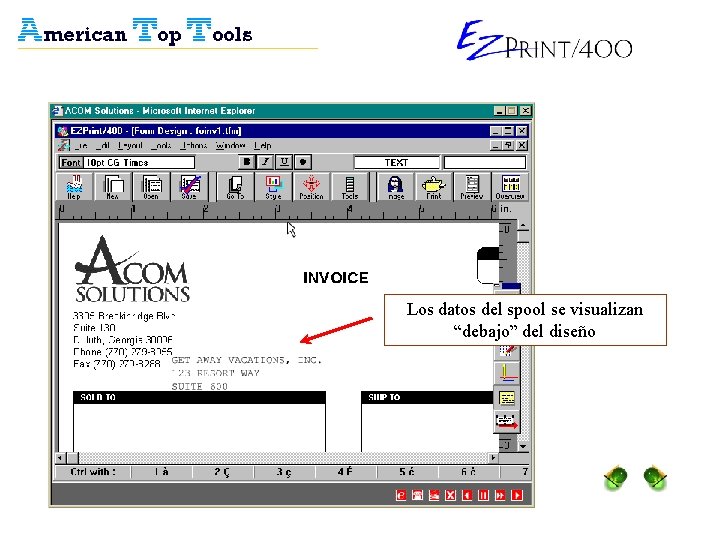Open the Preview toolbar icon
The width and height of the screenshot is (720, 540).
click(472, 187)
